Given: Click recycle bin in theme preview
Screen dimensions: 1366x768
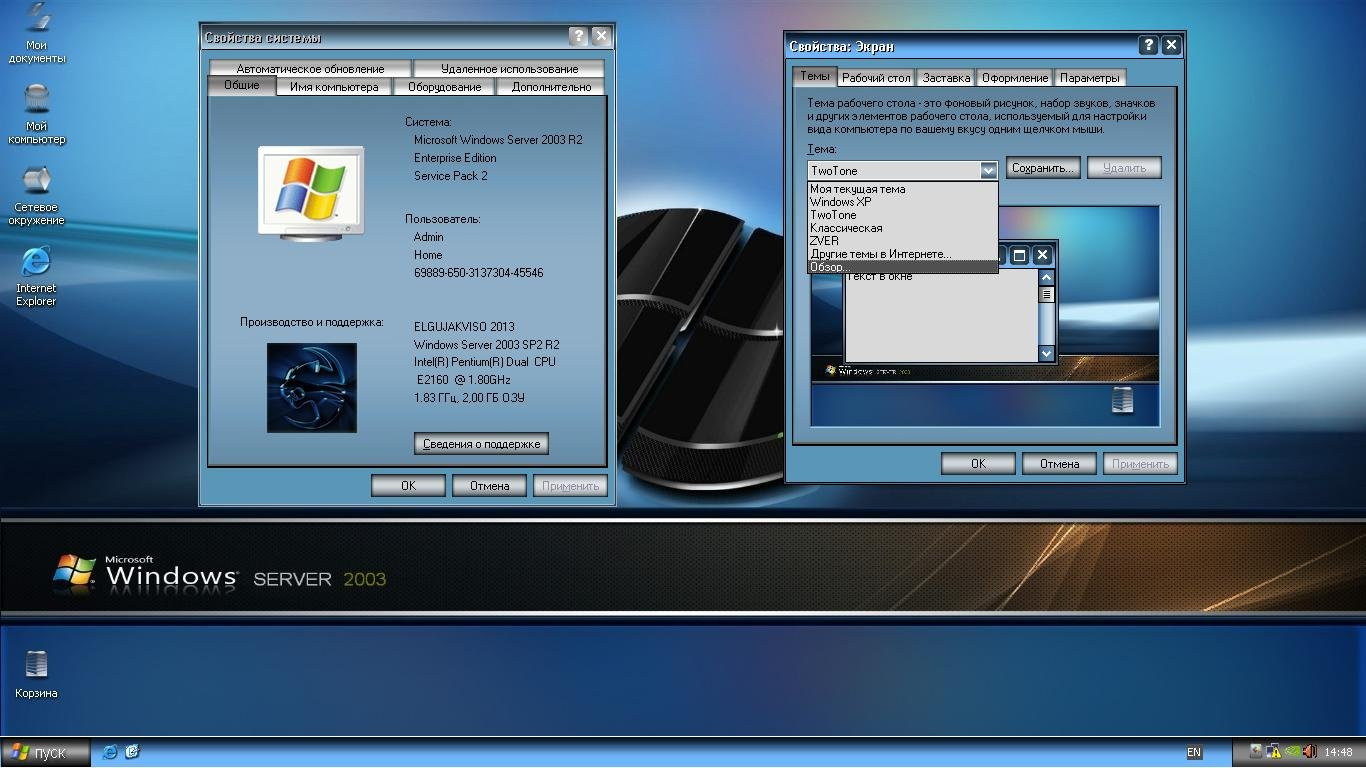Looking at the screenshot, I should point(1122,401).
